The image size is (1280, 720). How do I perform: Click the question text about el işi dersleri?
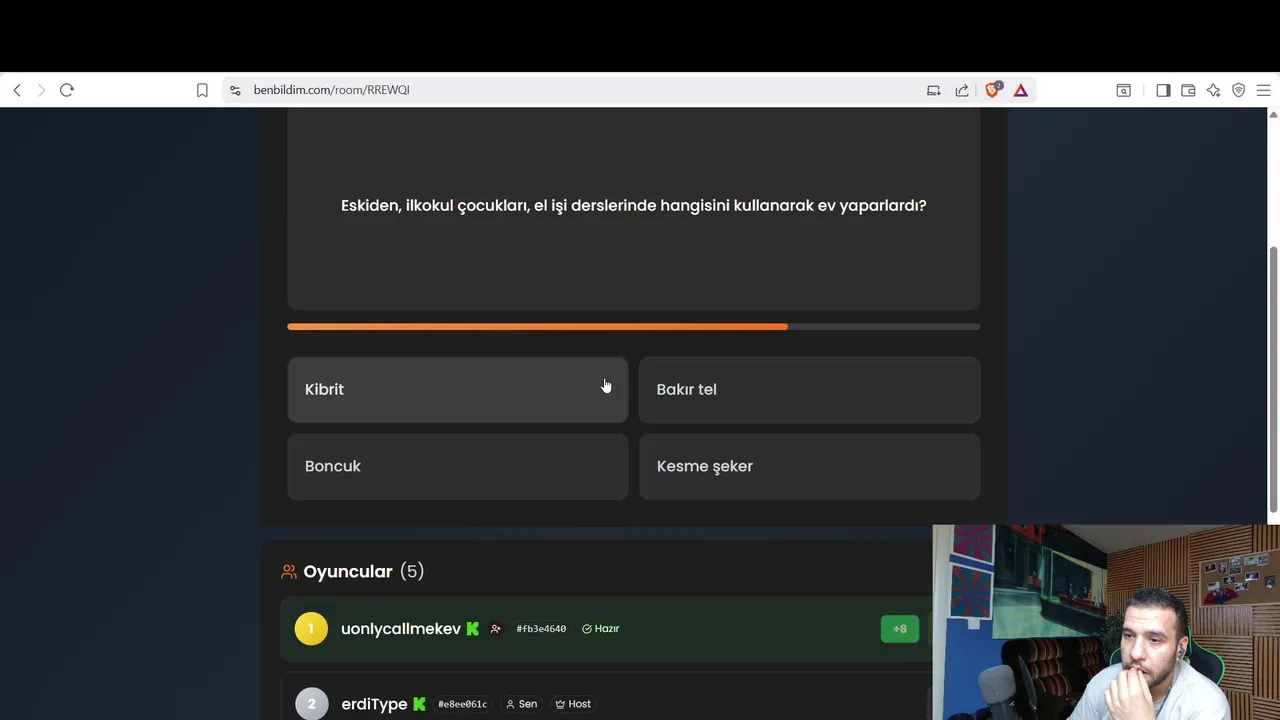point(634,205)
